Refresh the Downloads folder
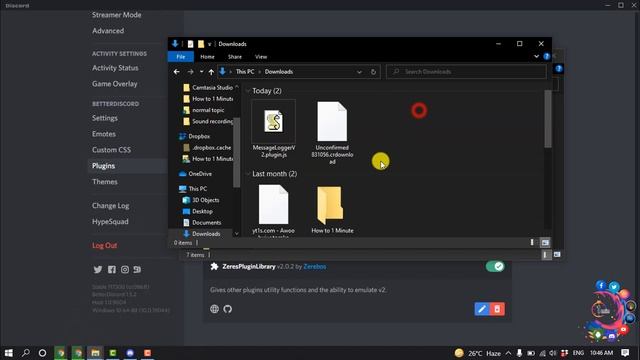Image resolution: width=640 pixels, height=360 pixels. coord(373,72)
